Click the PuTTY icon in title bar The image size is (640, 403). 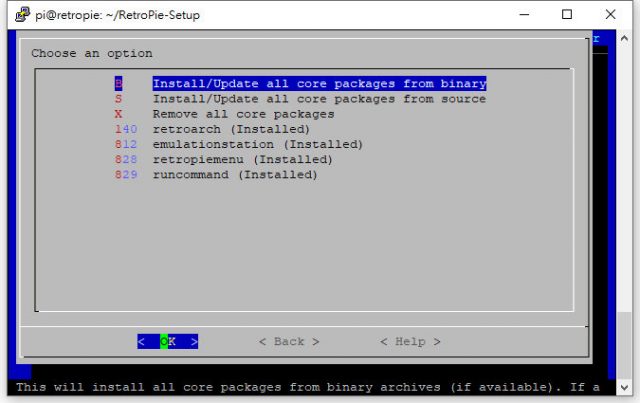click(22, 15)
